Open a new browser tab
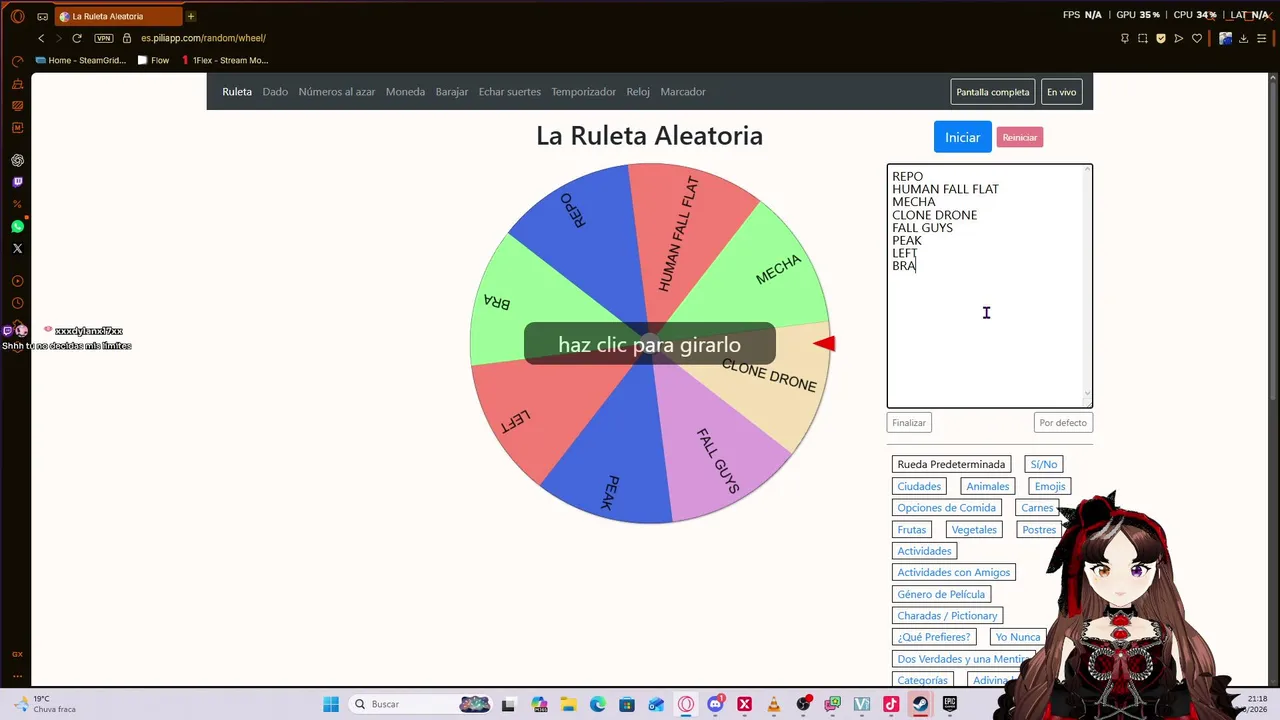1280x720 pixels. [190, 16]
